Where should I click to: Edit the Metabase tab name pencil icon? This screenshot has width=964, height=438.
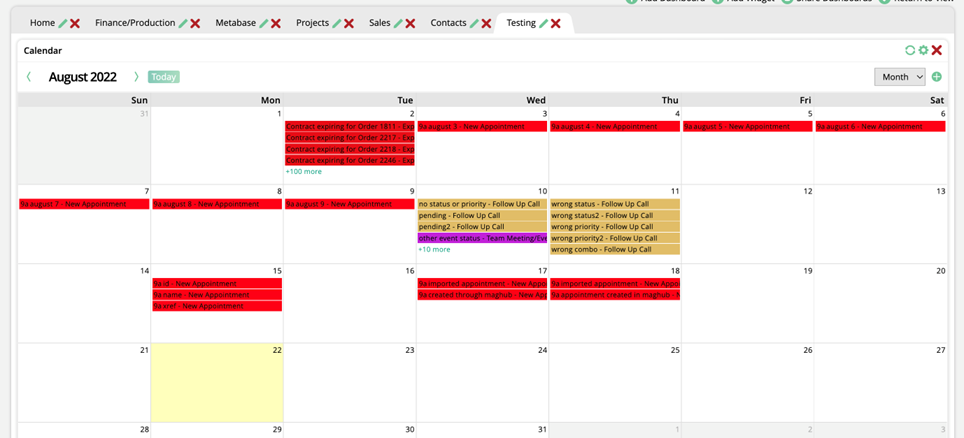pos(264,23)
